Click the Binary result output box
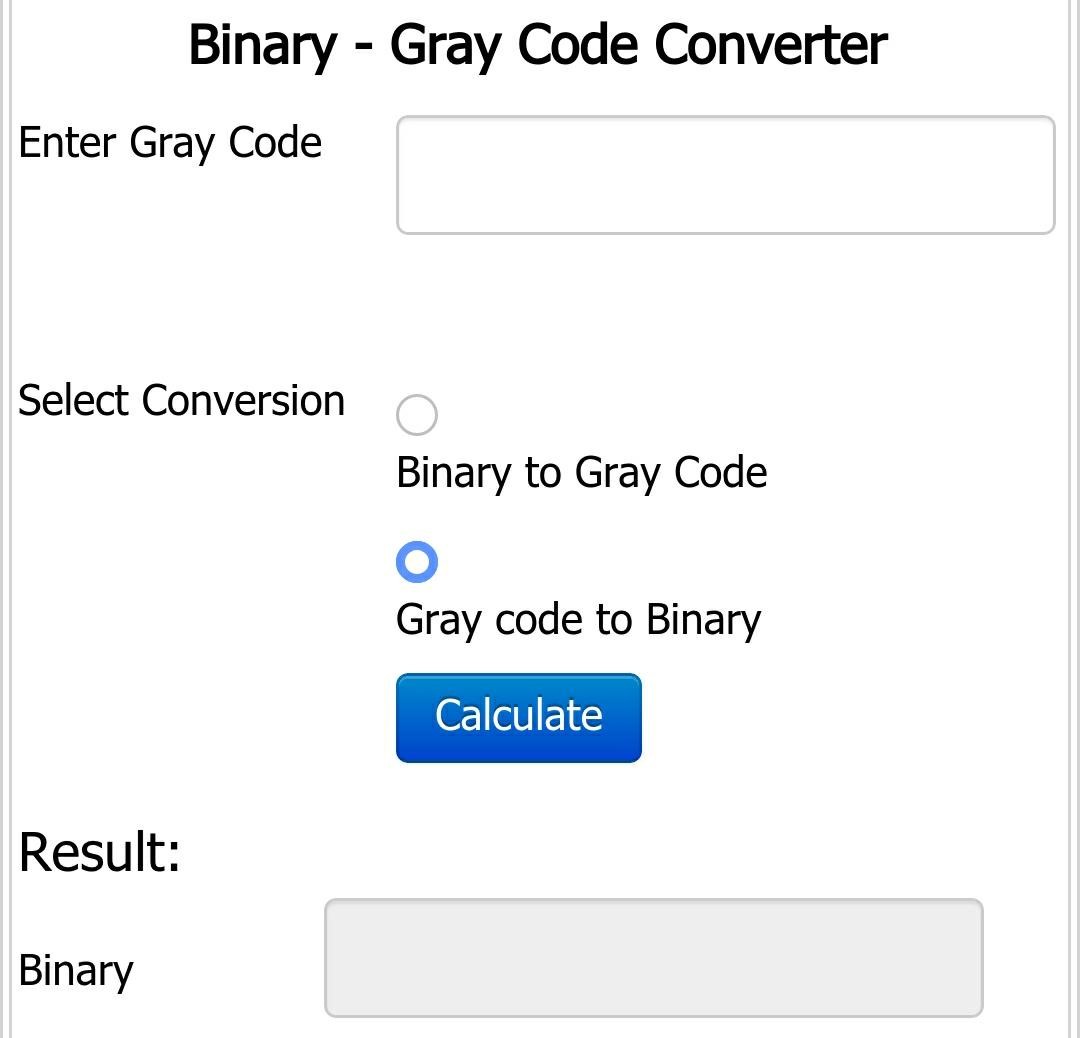This screenshot has width=1080, height=1038. point(655,957)
